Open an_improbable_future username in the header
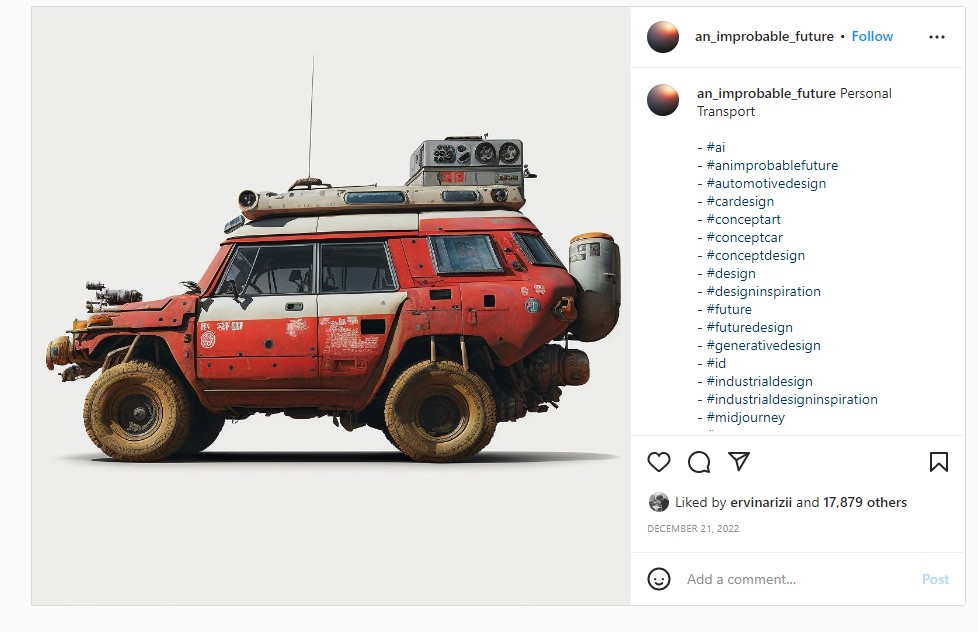This screenshot has width=978, height=632. pos(764,36)
